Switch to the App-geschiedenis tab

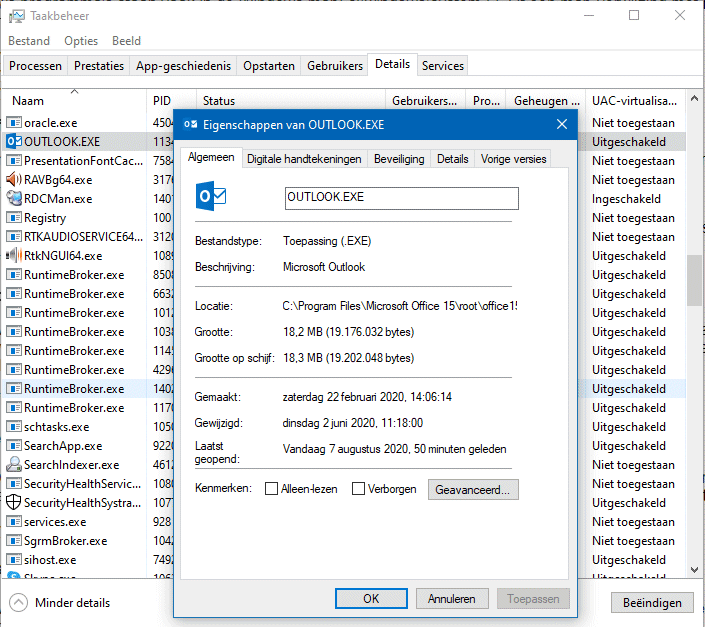pyautogui.click(x=183, y=66)
